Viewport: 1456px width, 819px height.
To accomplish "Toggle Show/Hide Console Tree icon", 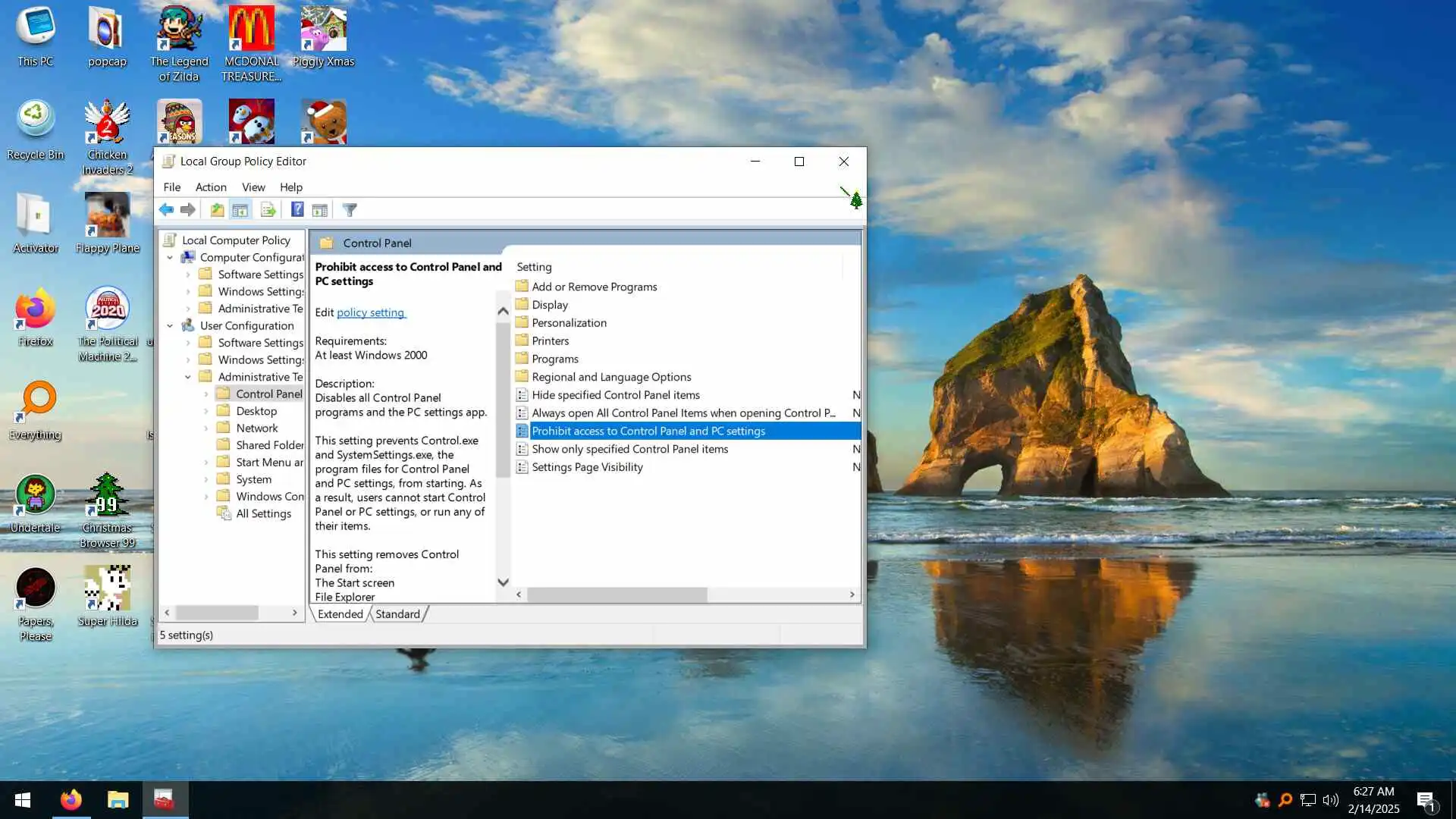I will click(x=240, y=210).
